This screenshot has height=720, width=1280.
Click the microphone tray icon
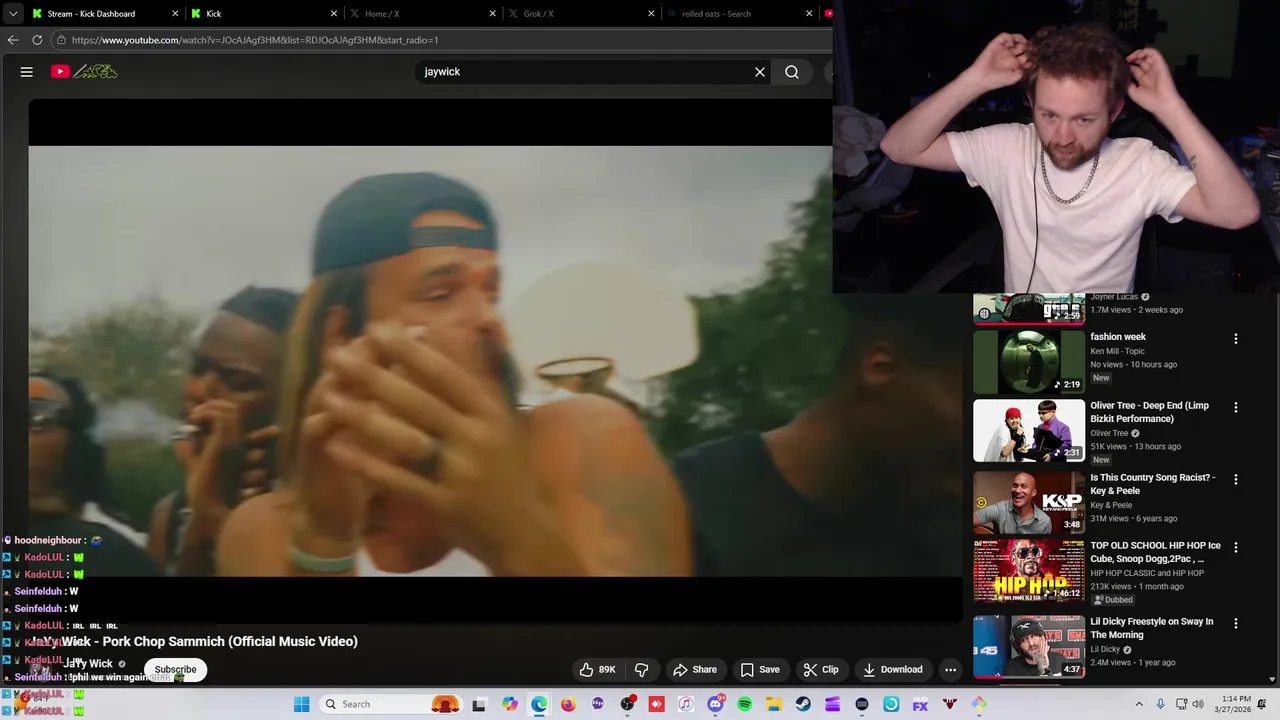pyautogui.click(x=1161, y=704)
